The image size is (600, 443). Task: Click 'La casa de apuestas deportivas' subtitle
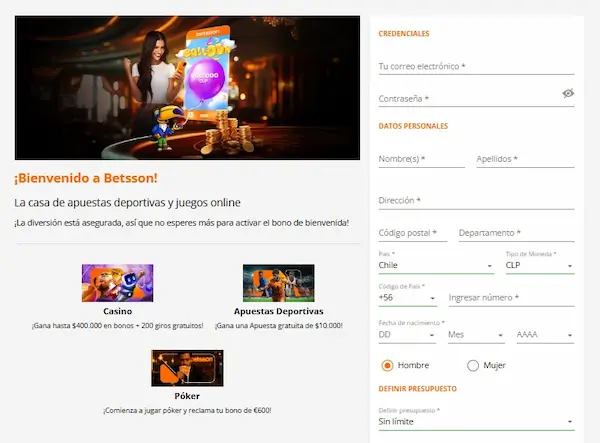click(127, 203)
